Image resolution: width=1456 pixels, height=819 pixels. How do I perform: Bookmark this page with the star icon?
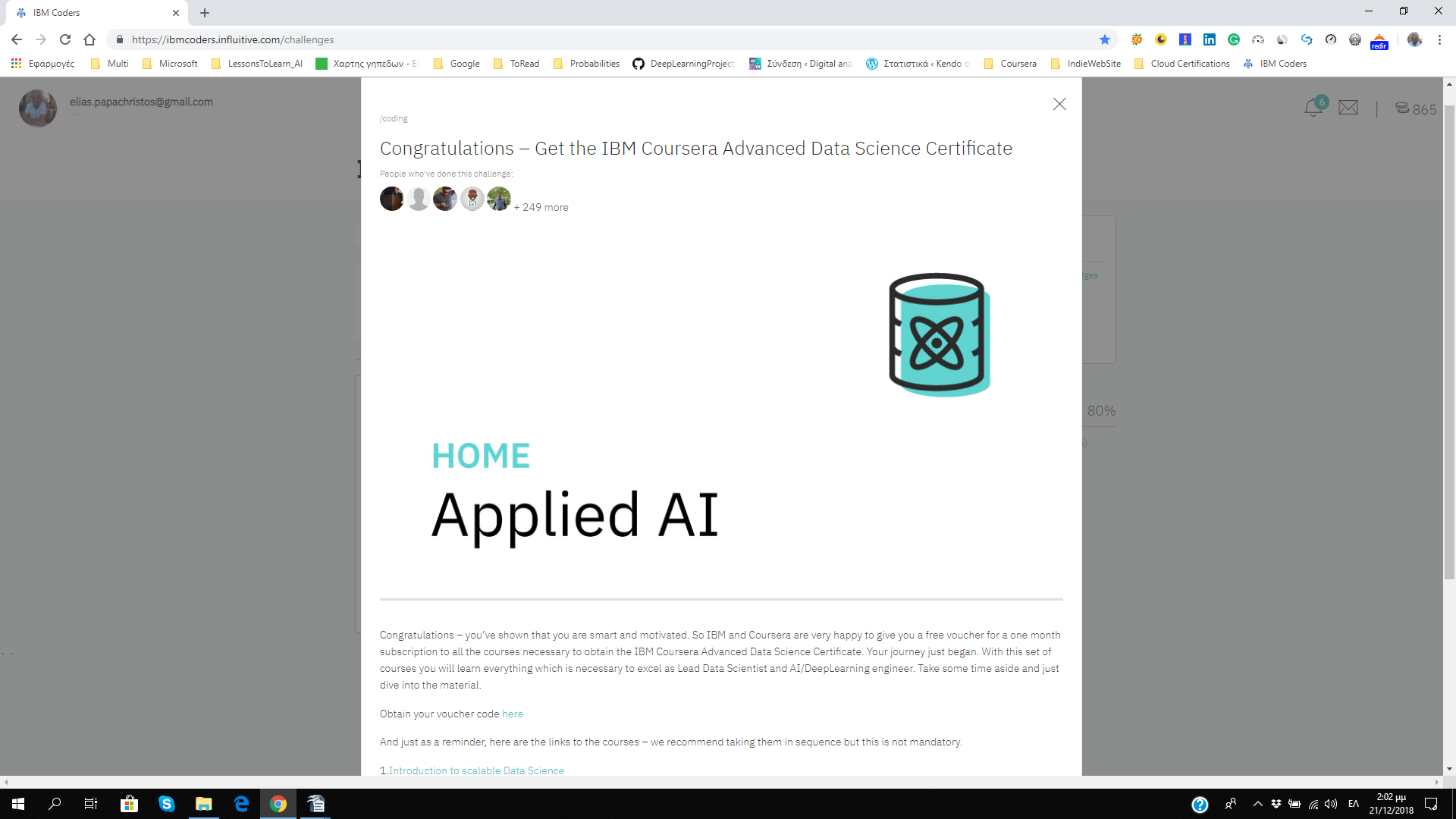(x=1105, y=39)
